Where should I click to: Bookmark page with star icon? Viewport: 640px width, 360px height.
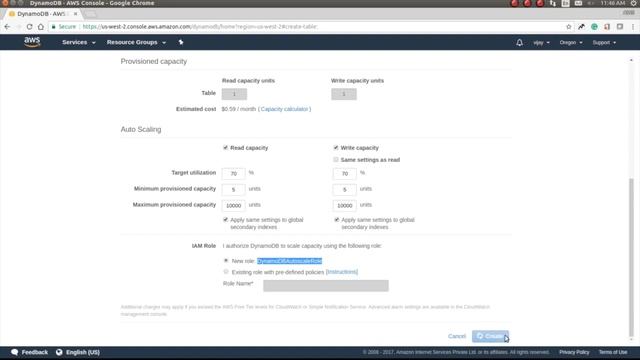click(569, 27)
